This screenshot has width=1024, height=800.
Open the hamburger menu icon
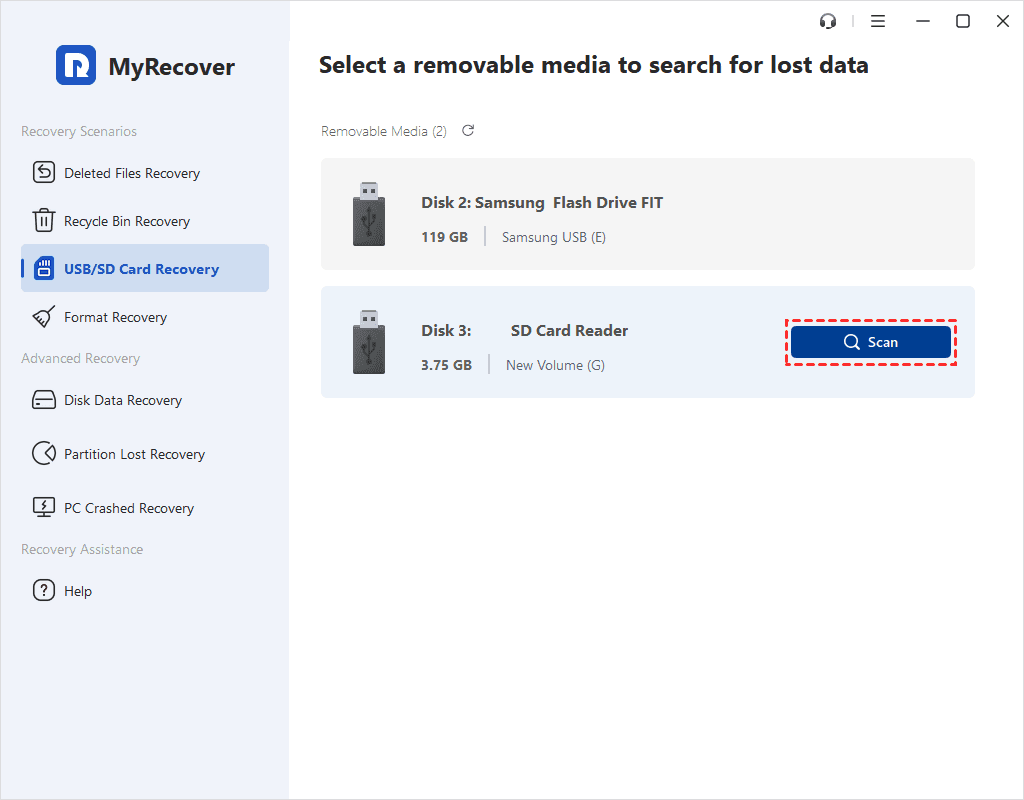(x=878, y=22)
